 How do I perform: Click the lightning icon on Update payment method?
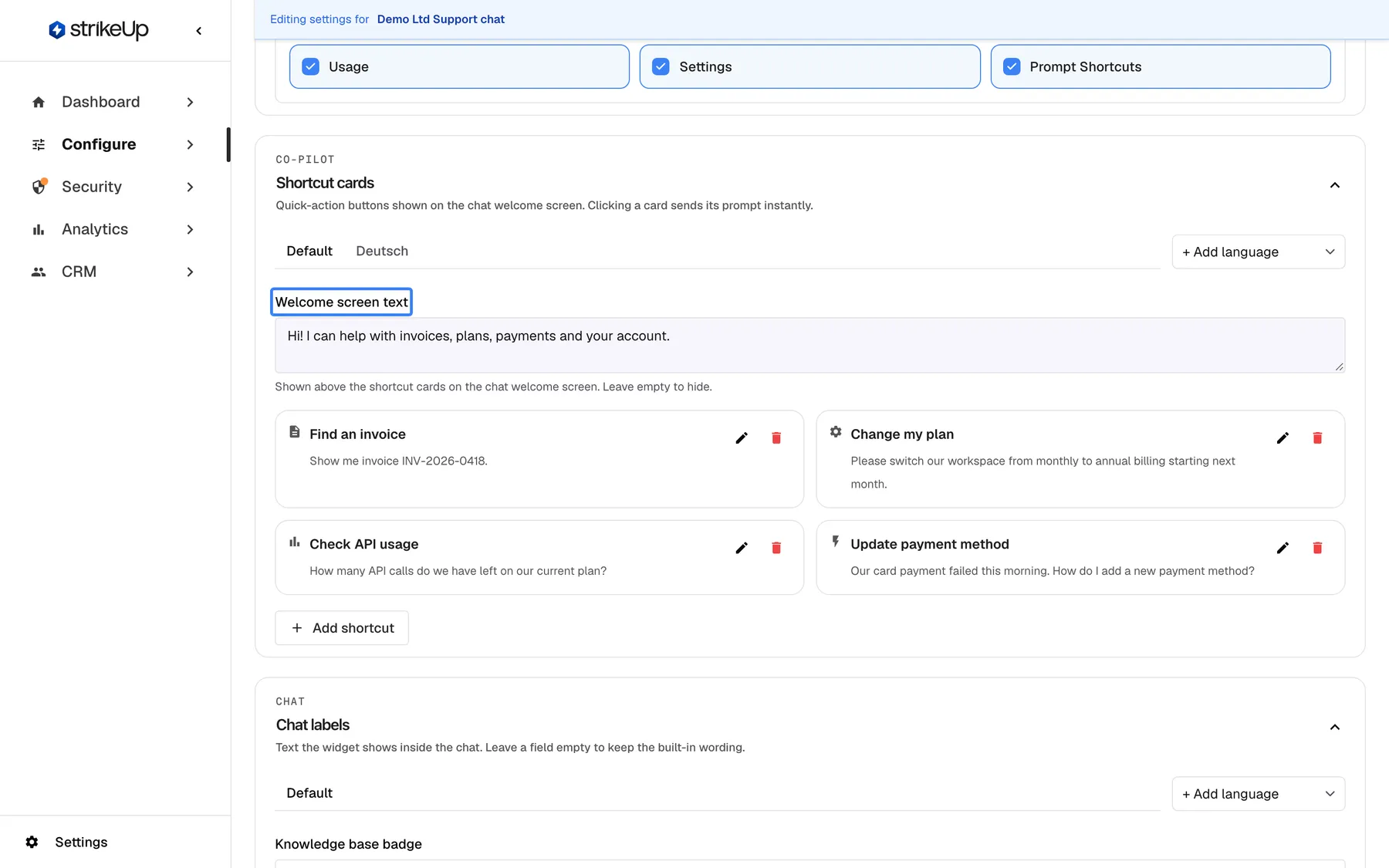coord(836,542)
